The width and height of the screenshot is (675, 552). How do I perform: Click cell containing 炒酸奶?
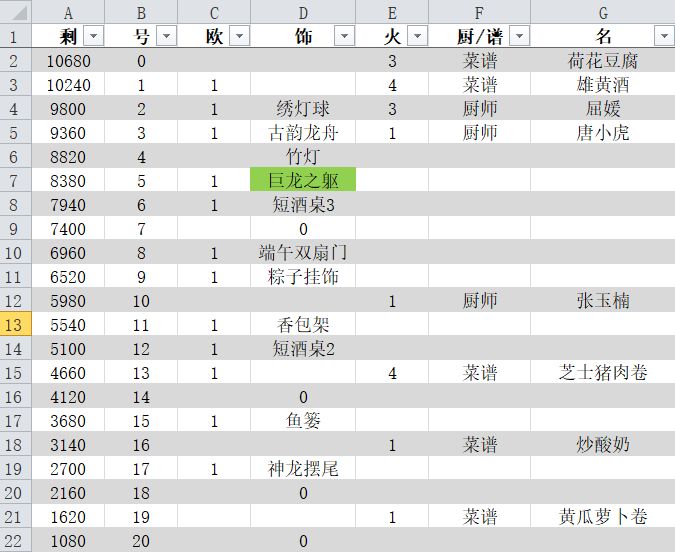[603, 444]
